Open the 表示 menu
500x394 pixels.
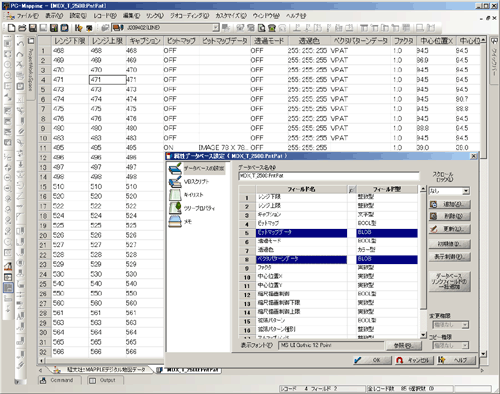pos(54,16)
